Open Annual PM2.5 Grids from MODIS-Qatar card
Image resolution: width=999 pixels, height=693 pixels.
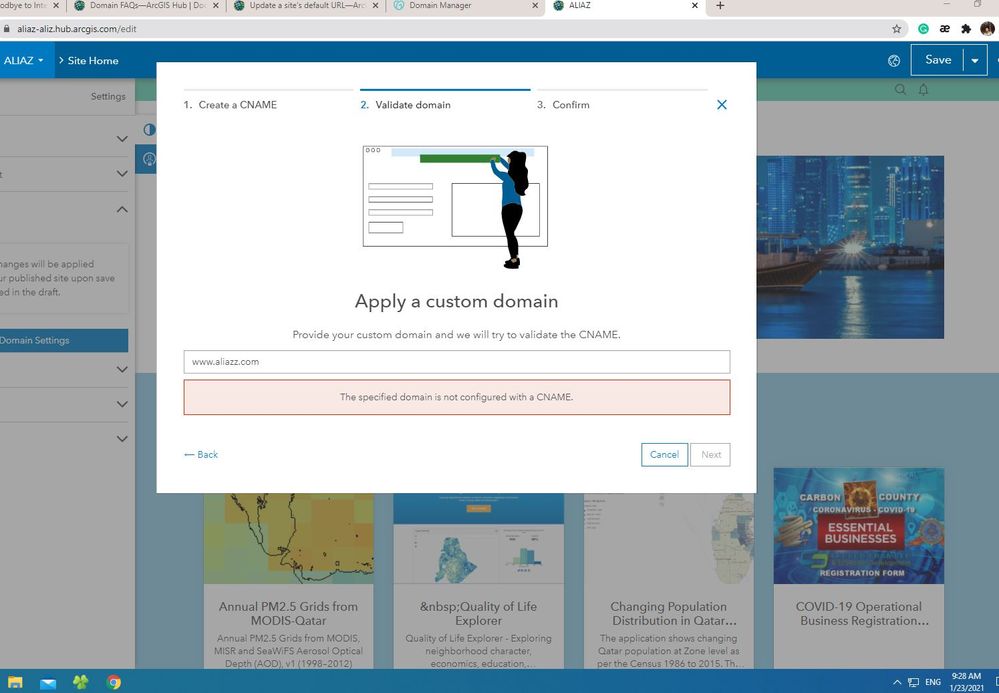click(x=289, y=581)
